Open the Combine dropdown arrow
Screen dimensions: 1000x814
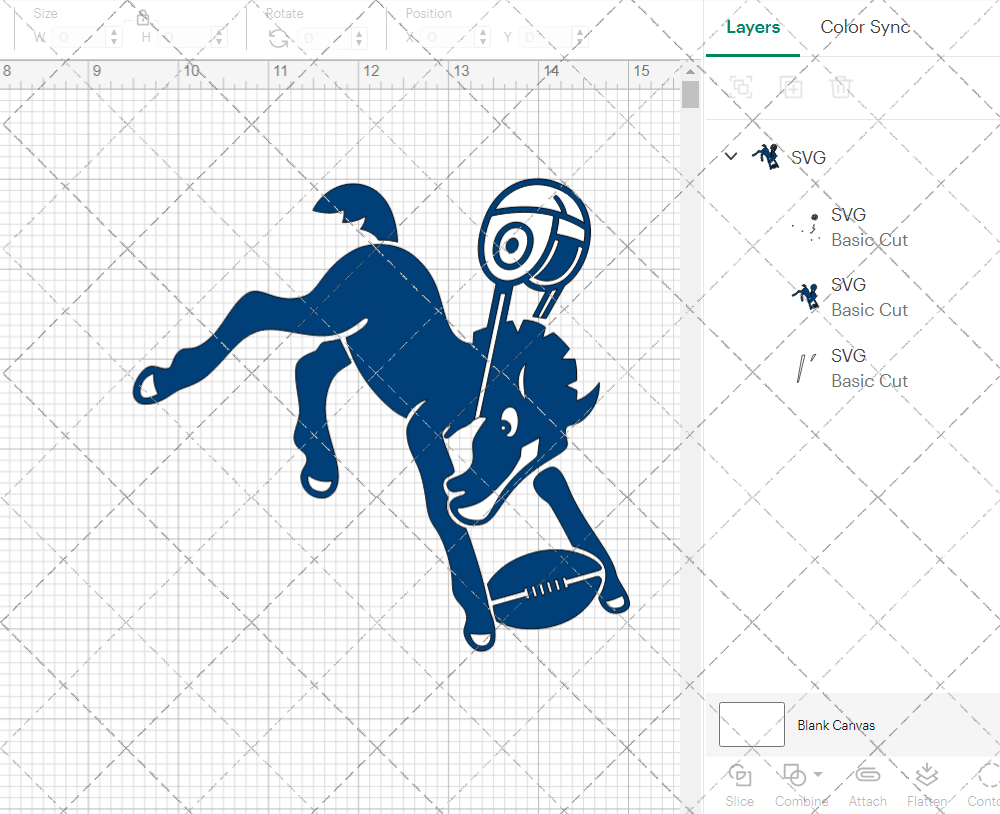pyautogui.click(x=818, y=774)
